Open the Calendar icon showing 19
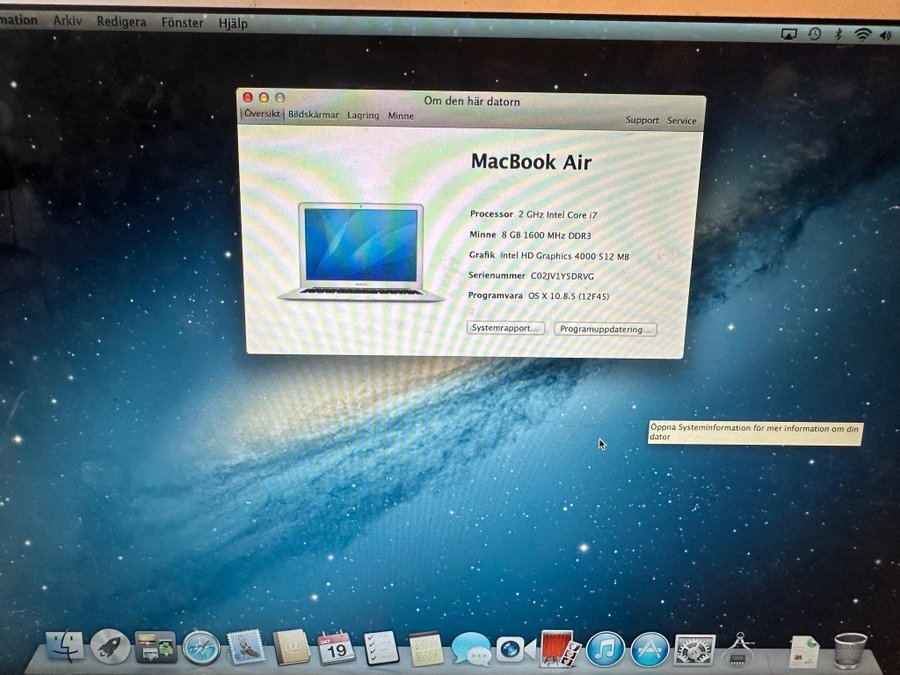Screen dimensions: 900x675 336,648
